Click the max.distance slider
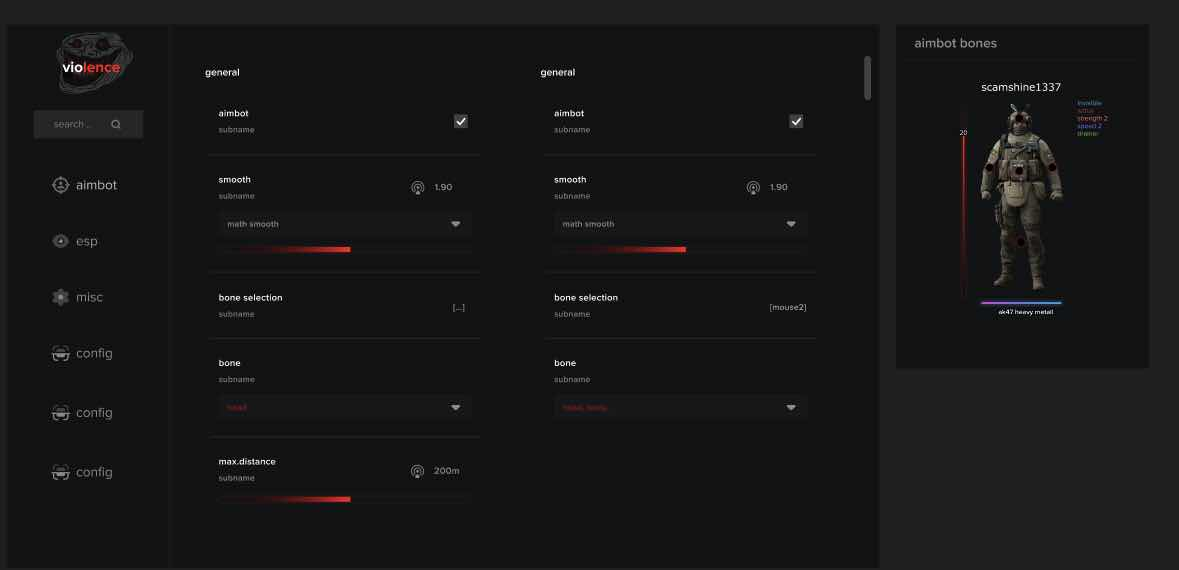 click(x=345, y=499)
